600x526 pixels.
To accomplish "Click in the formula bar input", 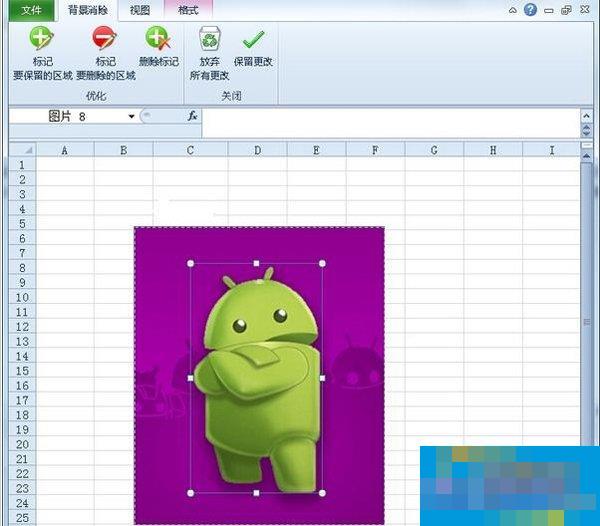I will point(391,123).
